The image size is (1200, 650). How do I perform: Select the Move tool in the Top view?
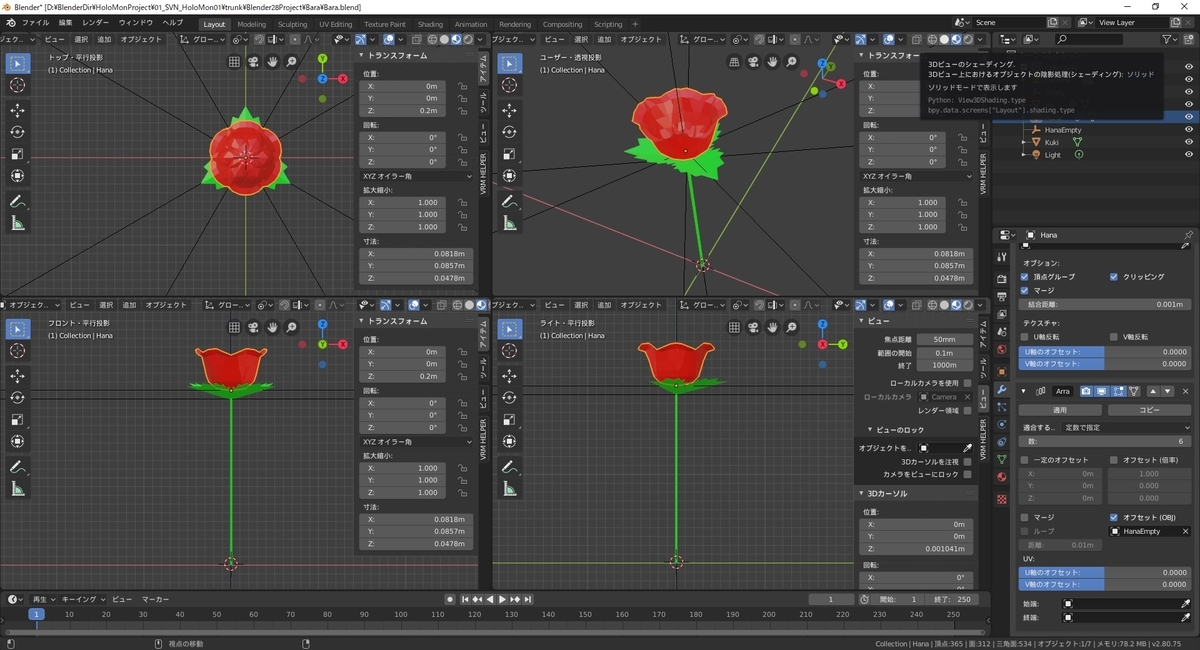18,110
